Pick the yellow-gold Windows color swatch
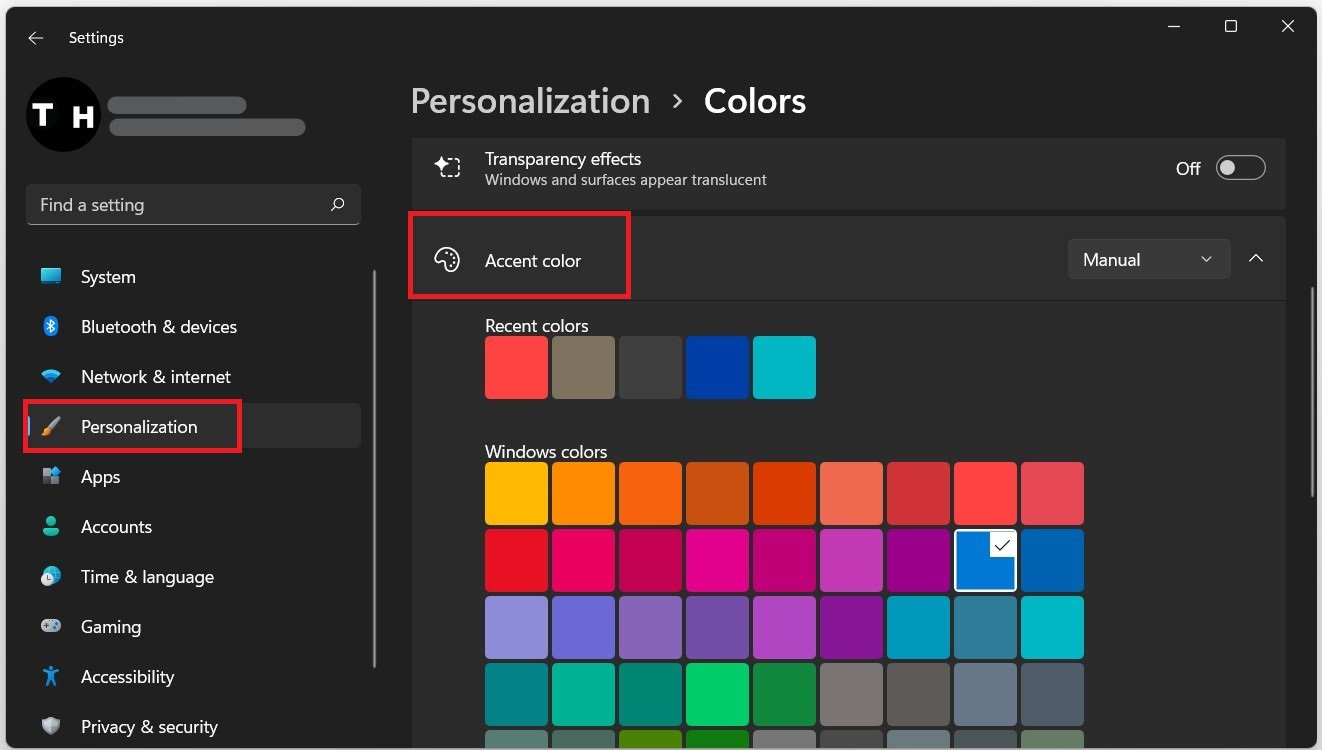The width and height of the screenshot is (1322, 750). pyautogui.click(x=516, y=494)
